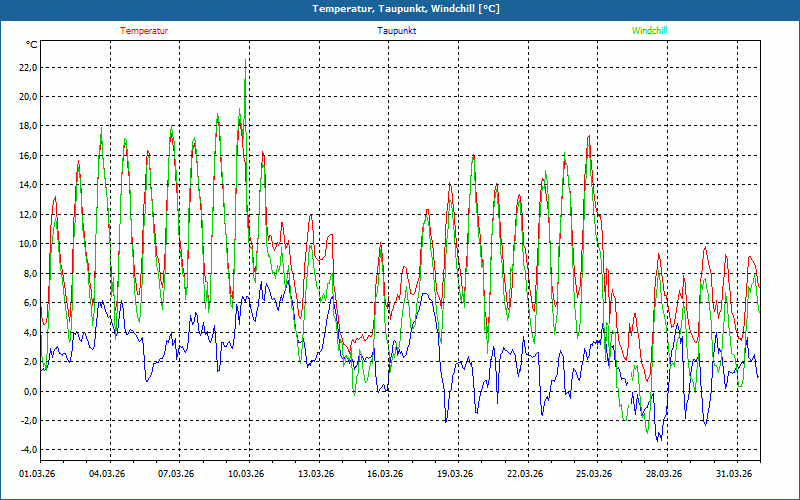Click the blue Taupunkt legend label

396,31
